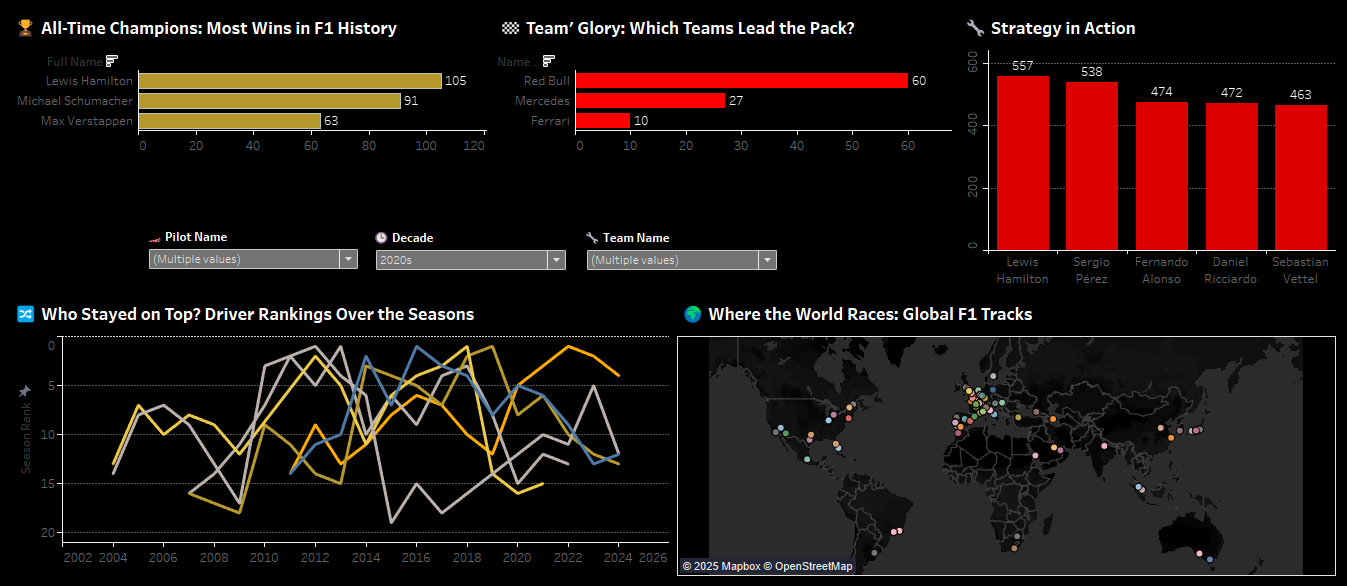Select the Michael Schumacher bar showing 91 wins

pyautogui.click(x=269, y=101)
